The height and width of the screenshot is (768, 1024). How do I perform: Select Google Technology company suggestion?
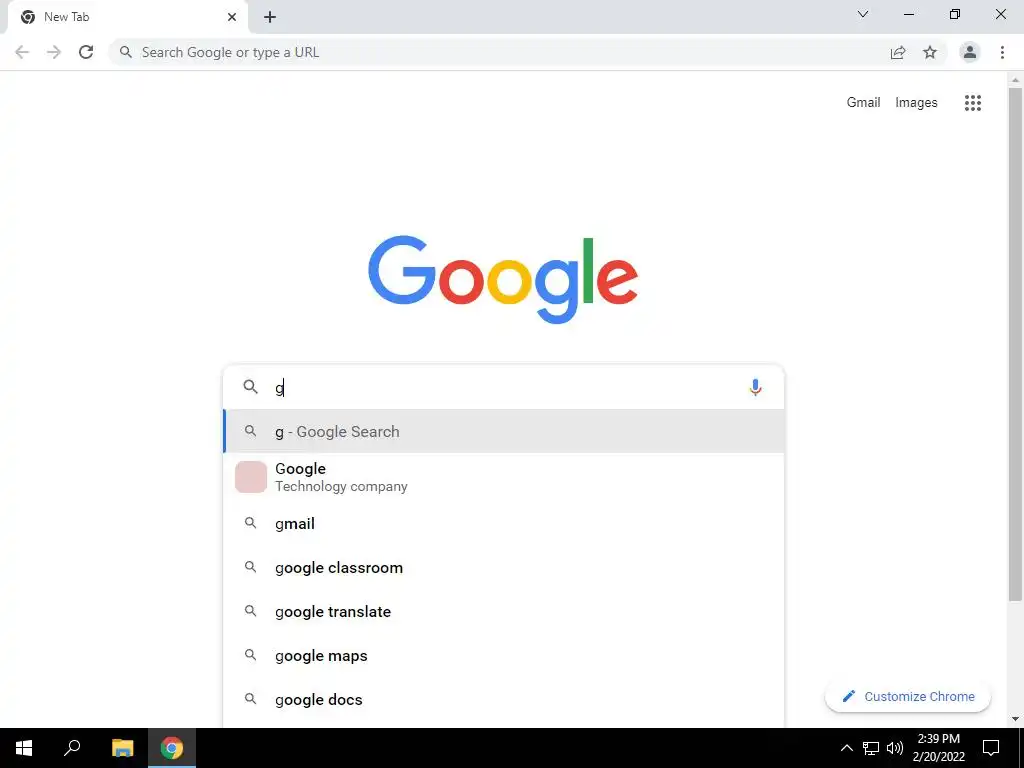pyautogui.click(x=504, y=477)
